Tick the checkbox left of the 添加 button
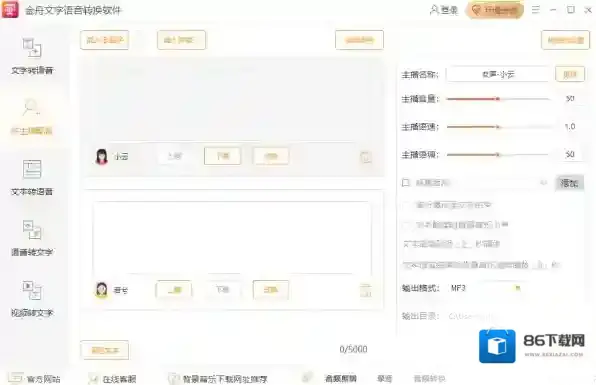Screen dimensions: 596x385 tap(406, 183)
